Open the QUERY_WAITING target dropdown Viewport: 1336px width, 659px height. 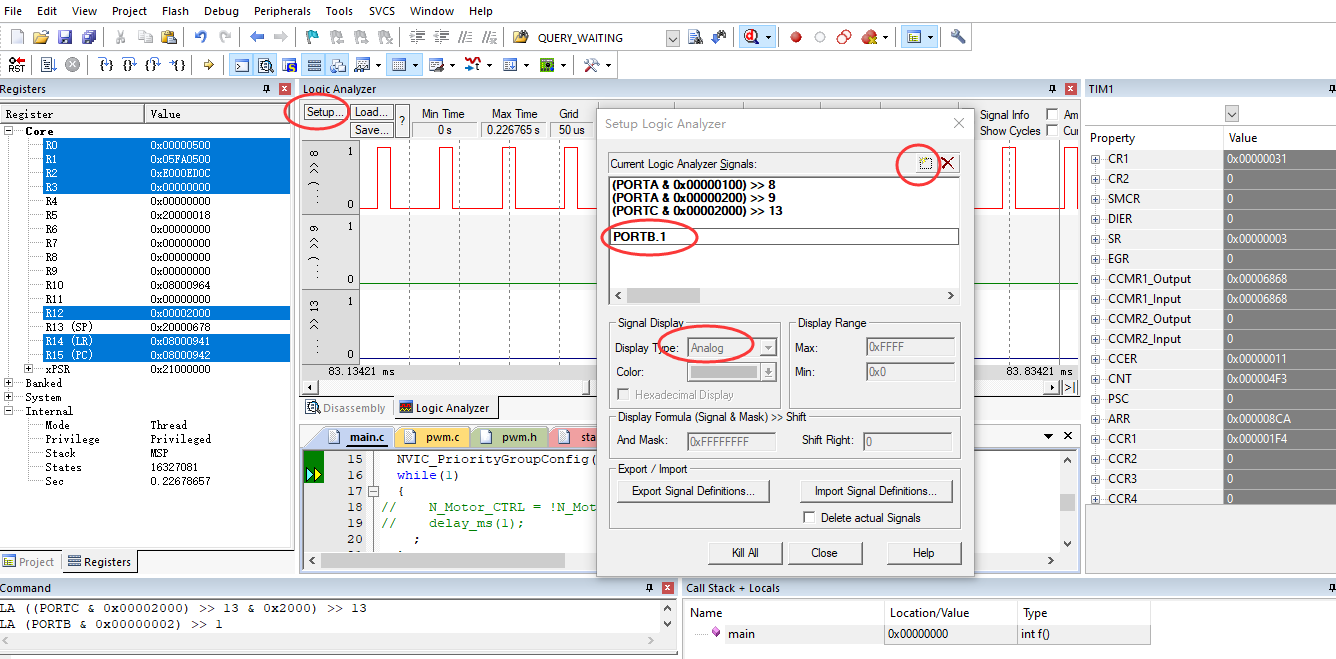point(672,36)
